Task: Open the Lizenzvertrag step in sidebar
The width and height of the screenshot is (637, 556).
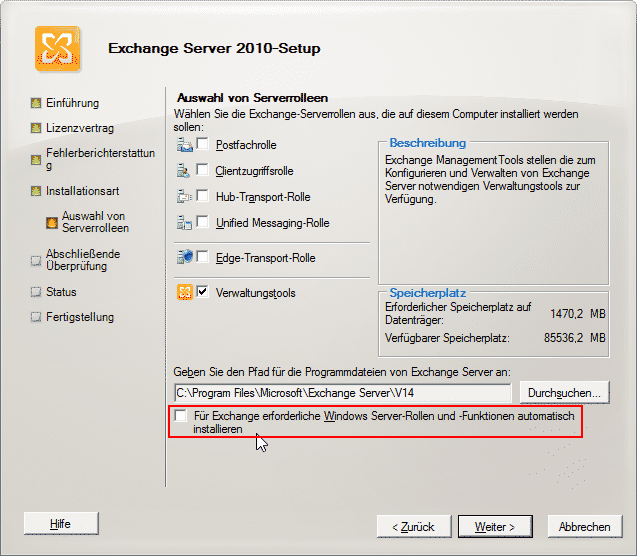Action: click(x=80, y=128)
